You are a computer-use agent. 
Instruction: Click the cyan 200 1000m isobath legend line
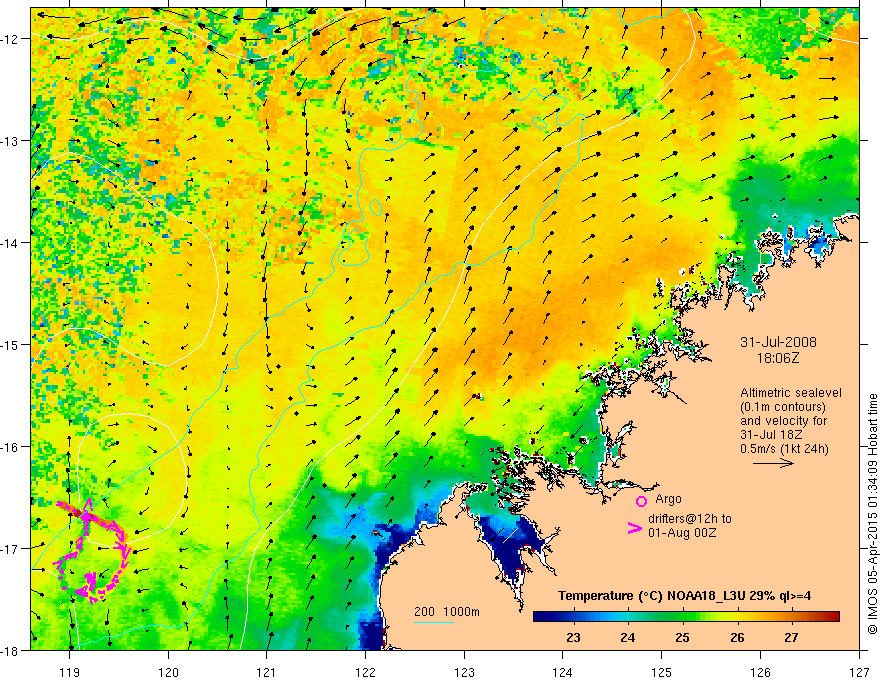point(434,622)
